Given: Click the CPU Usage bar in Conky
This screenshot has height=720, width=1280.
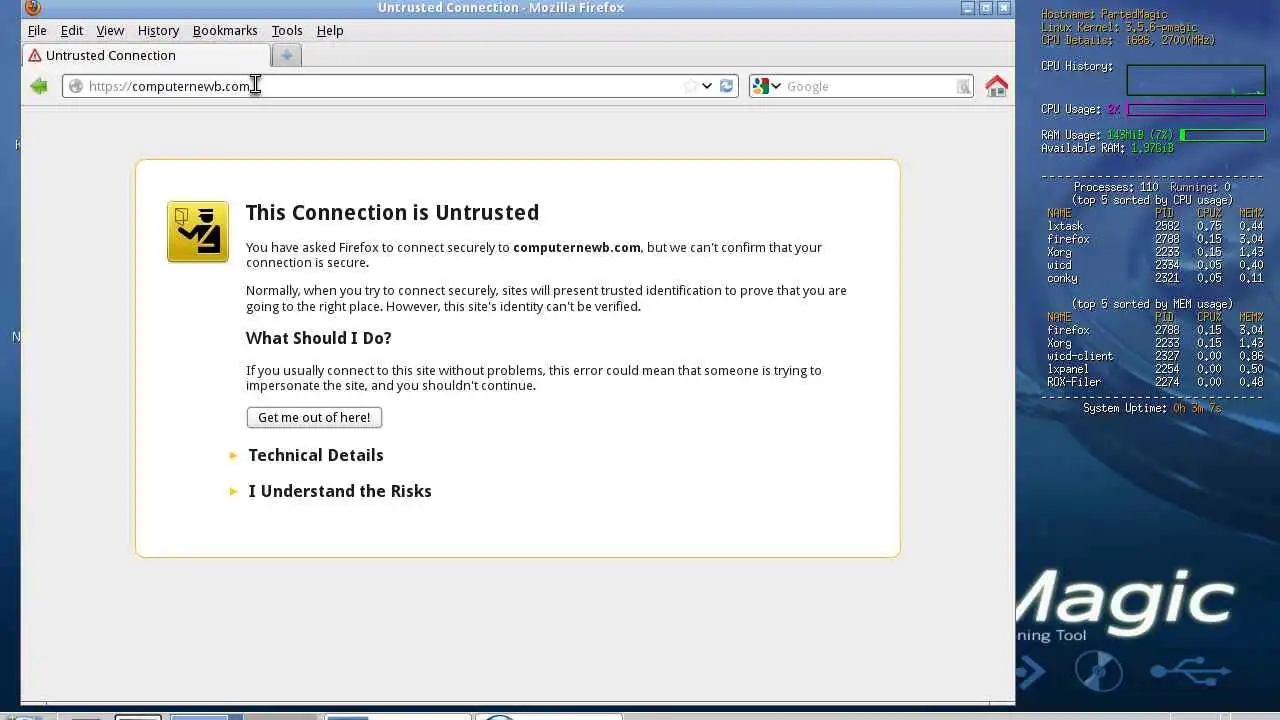Looking at the screenshot, I should [x=1196, y=110].
